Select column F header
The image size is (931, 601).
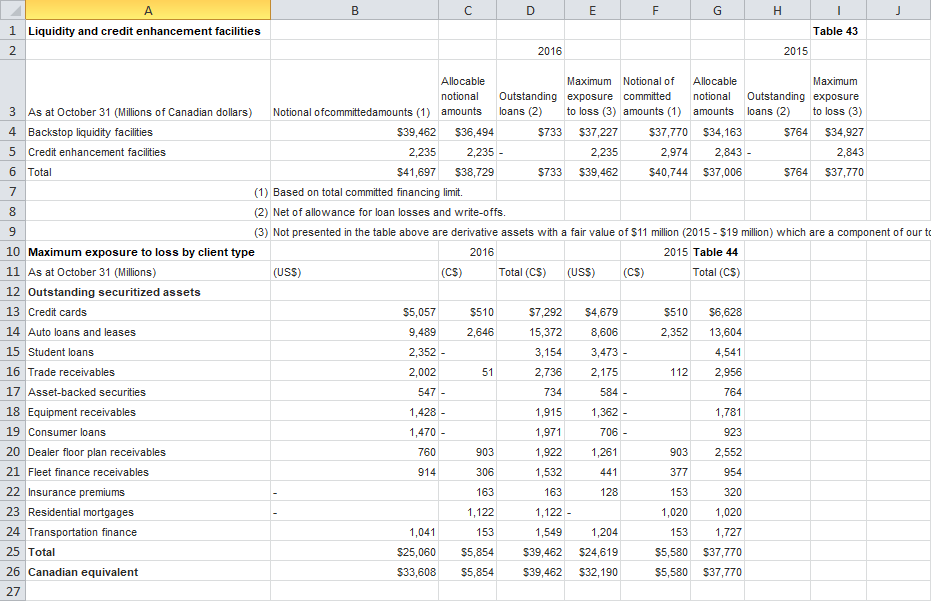click(656, 10)
